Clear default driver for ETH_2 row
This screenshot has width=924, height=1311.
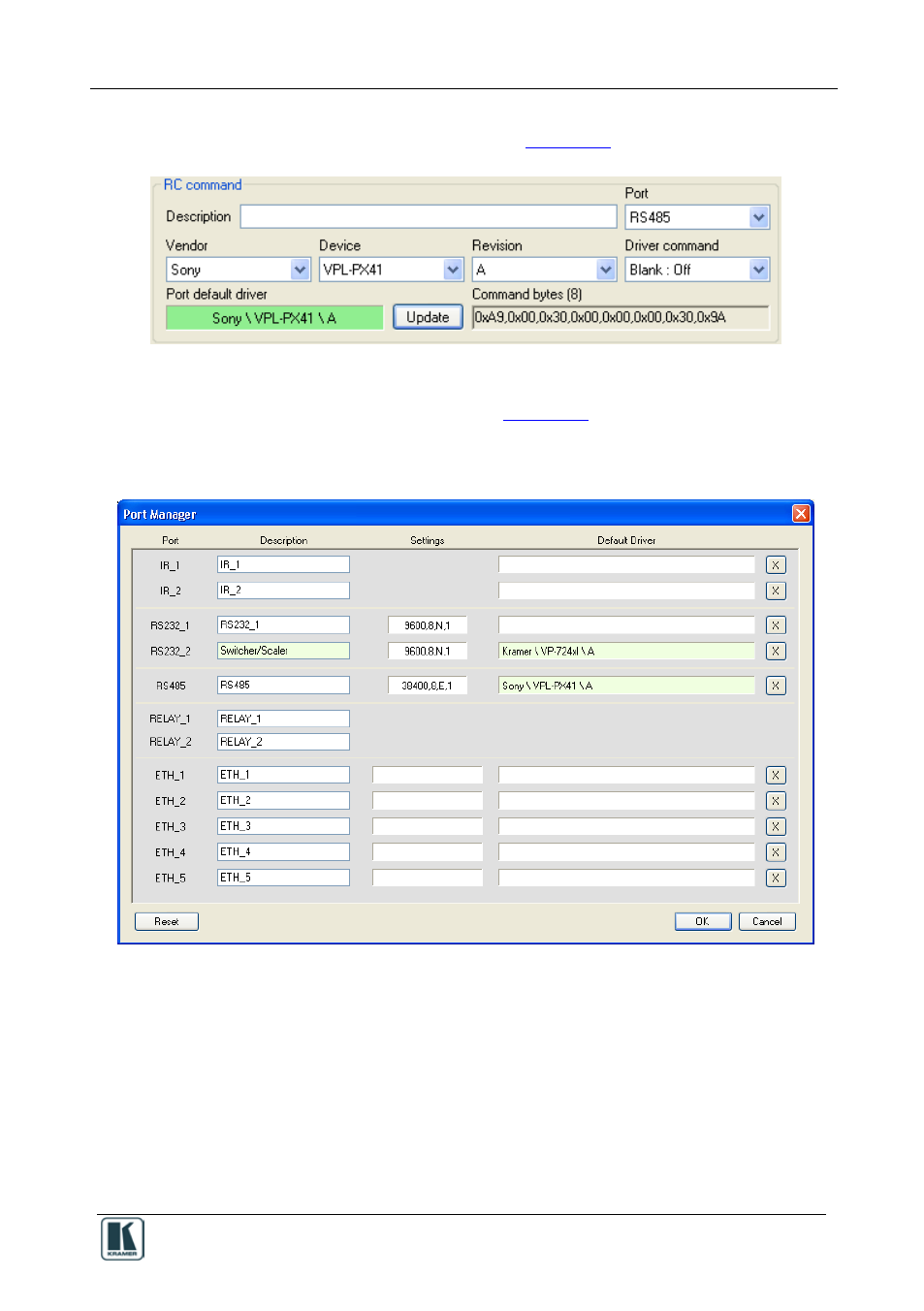(x=776, y=801)
